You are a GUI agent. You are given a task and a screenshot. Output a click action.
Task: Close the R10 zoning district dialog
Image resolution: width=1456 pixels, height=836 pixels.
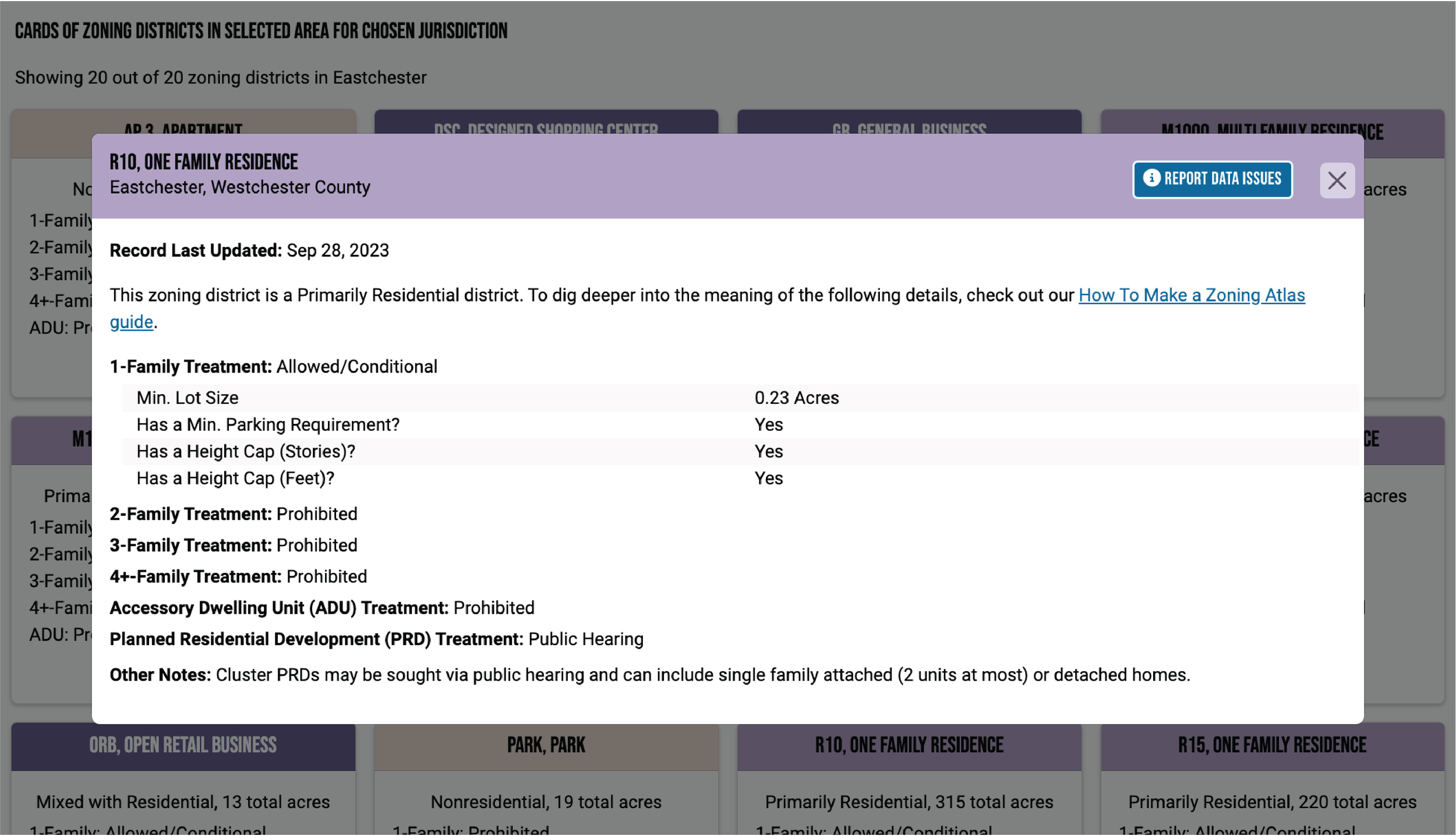(x=1337, y=180)
